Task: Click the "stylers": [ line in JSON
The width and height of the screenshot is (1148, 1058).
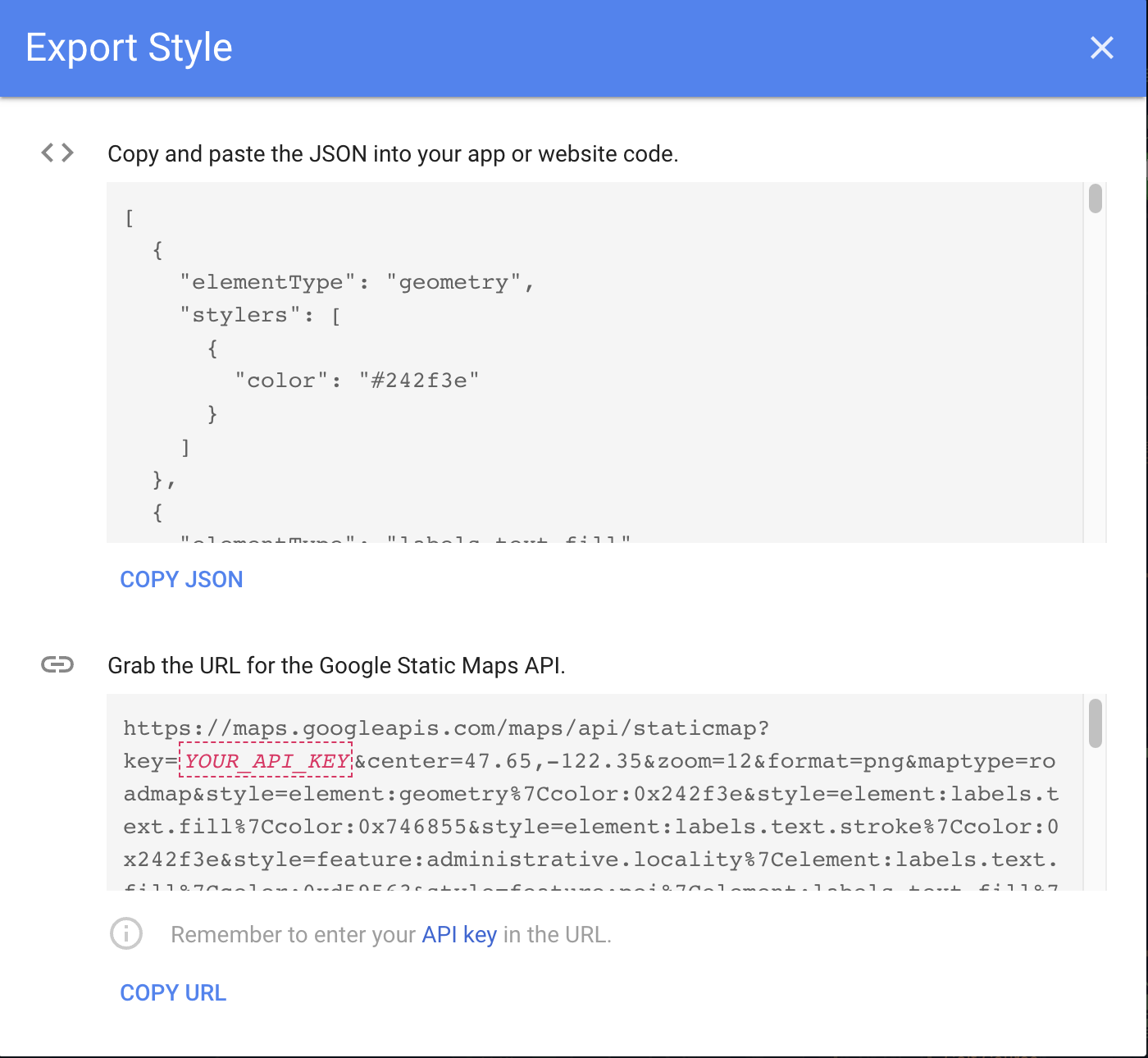Action: point(261,315)
